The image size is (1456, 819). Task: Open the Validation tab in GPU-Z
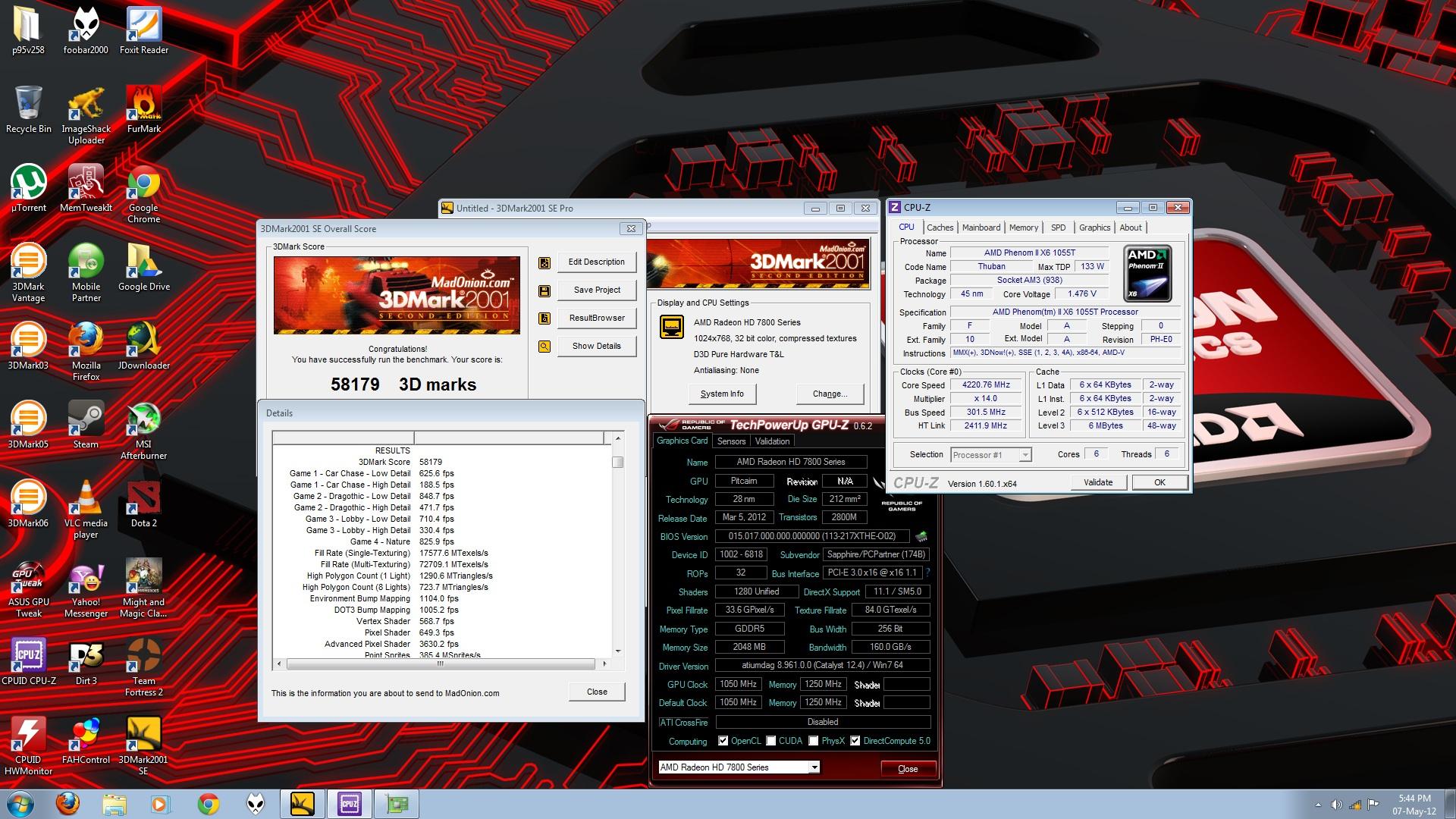(772, 441)
